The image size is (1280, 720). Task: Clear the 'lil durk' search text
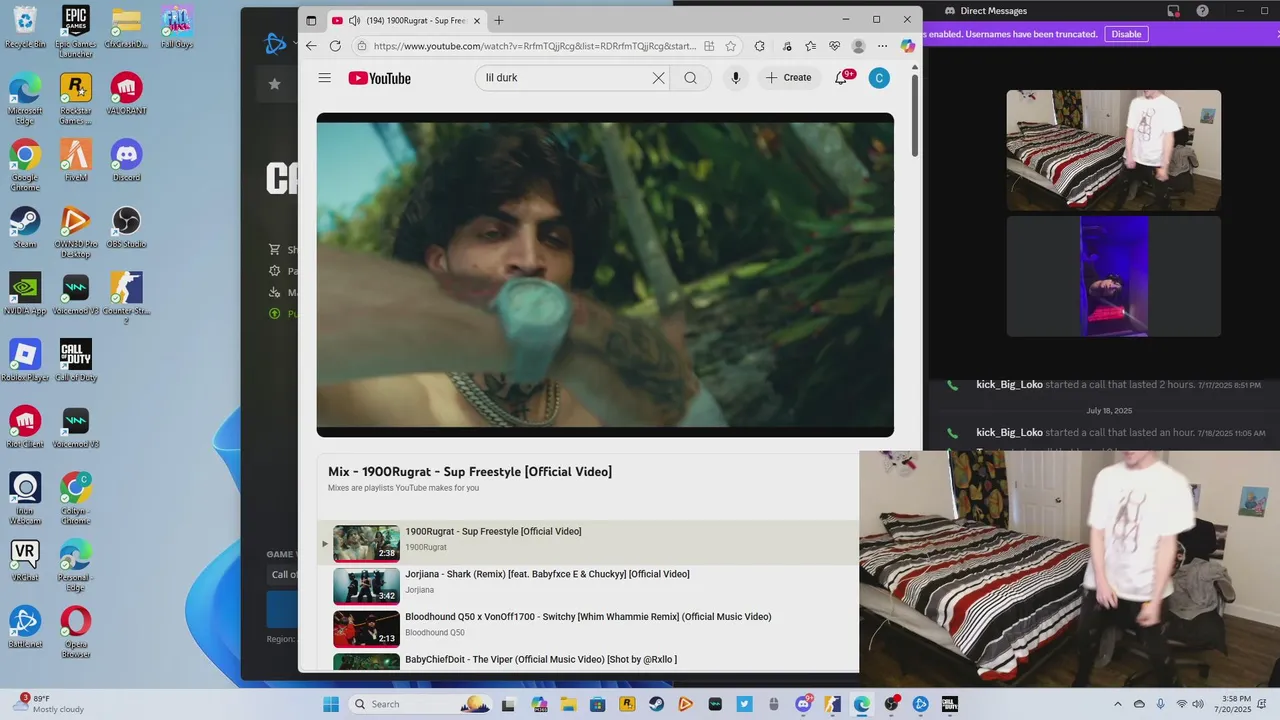point(658,78)
